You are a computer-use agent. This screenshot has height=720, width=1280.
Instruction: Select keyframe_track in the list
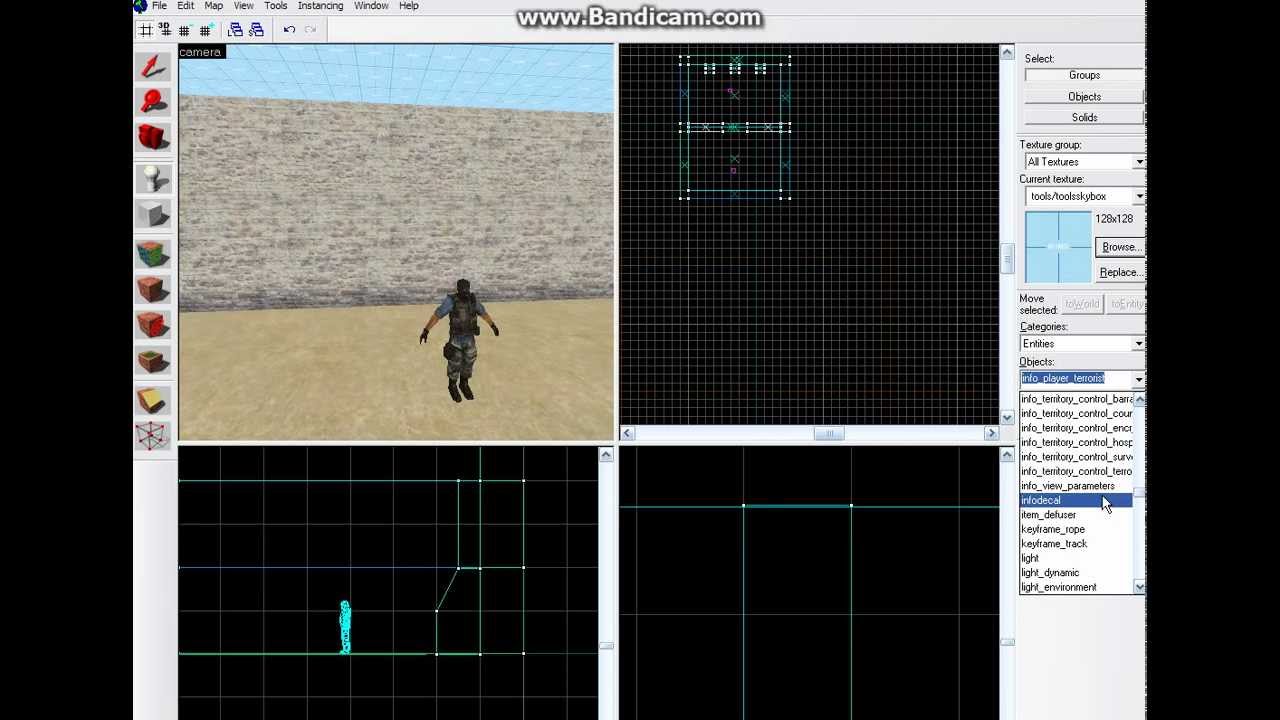pyautogui.click(x=1077, y=544)
